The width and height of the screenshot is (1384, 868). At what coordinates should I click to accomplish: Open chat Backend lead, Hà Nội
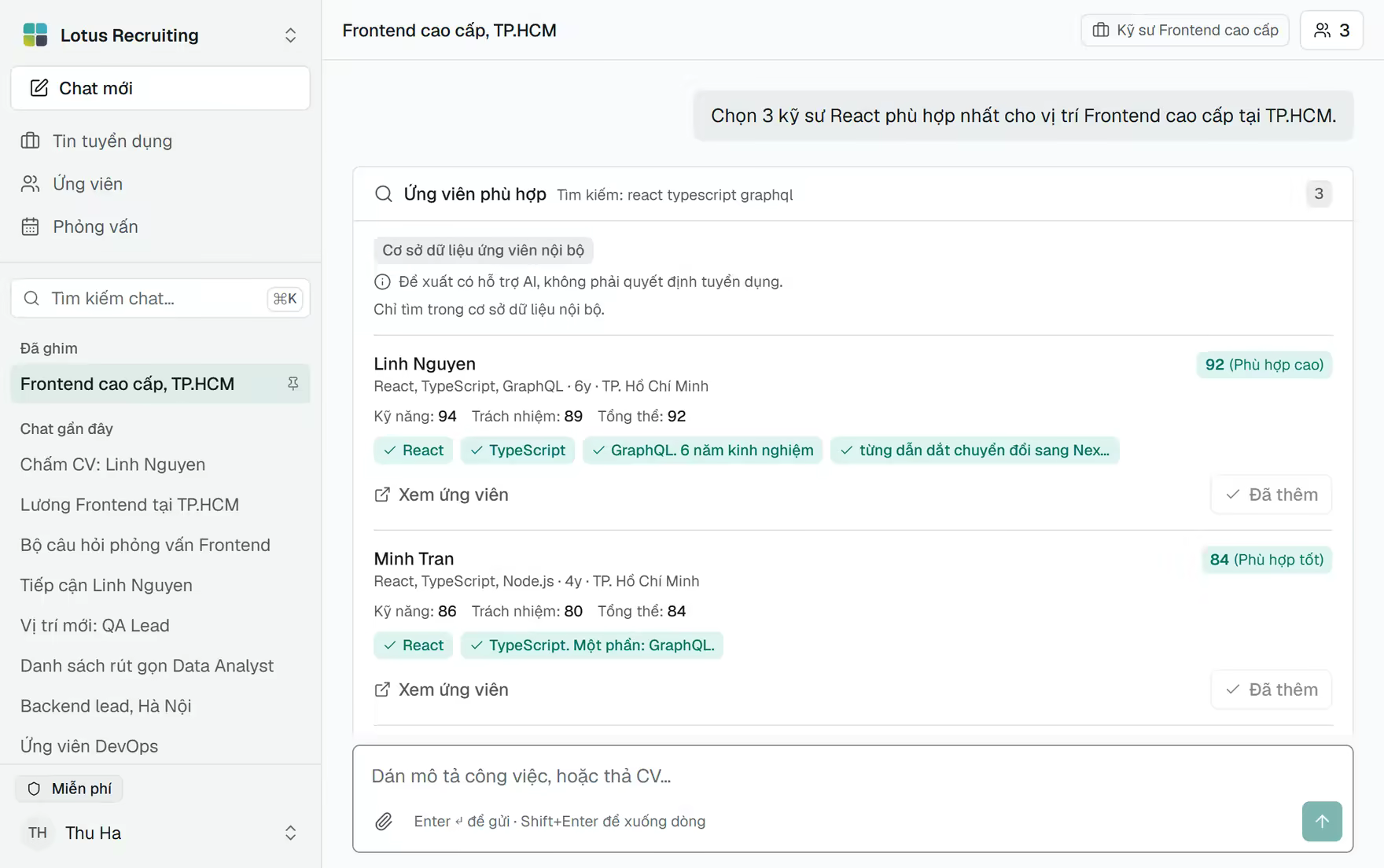[160, 706]
